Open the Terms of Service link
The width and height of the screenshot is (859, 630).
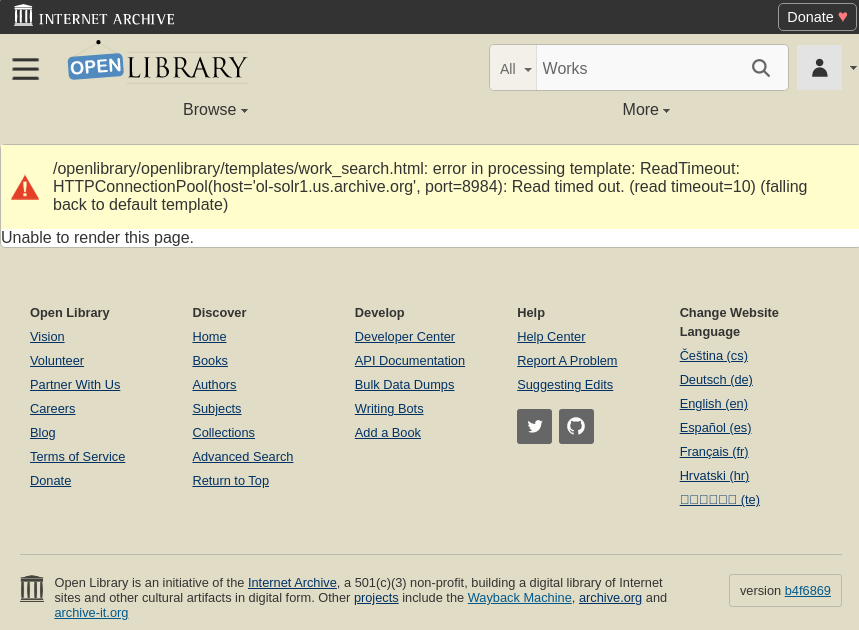(77, 457)
